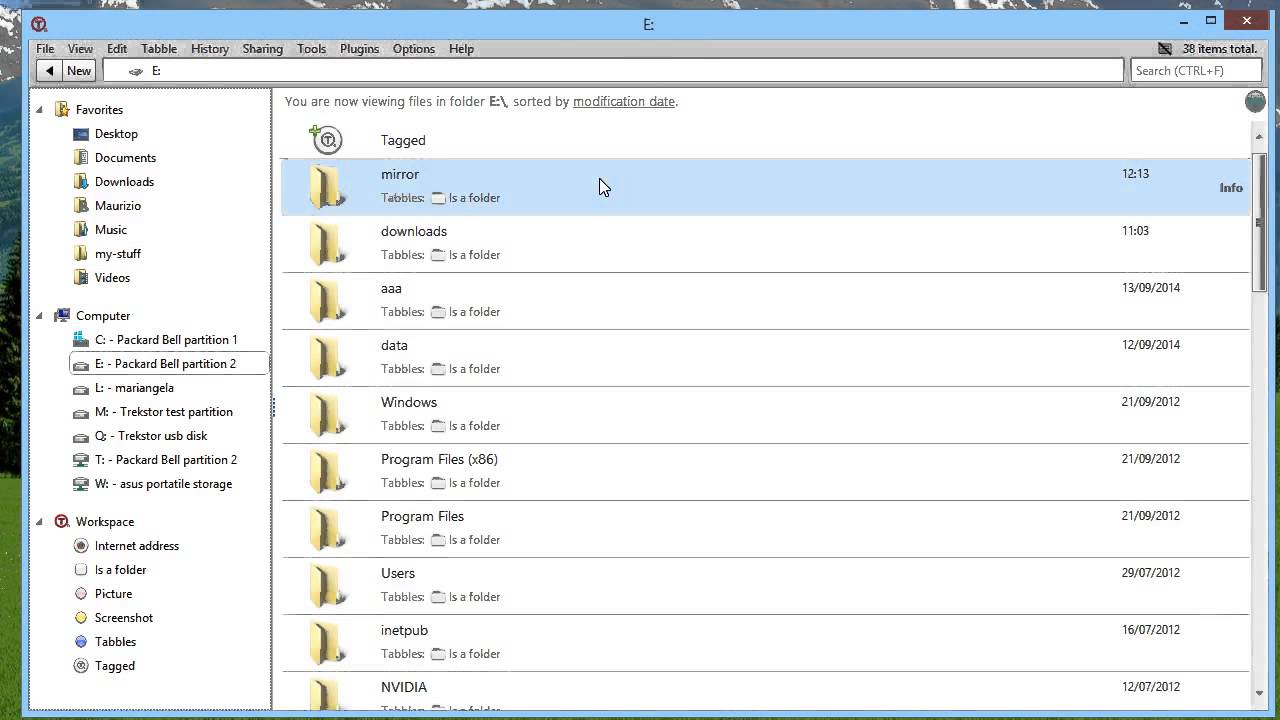This screenshot has height=720, width=1280.
Task: Open Documents in Favorites
Action: coord(115,157)
